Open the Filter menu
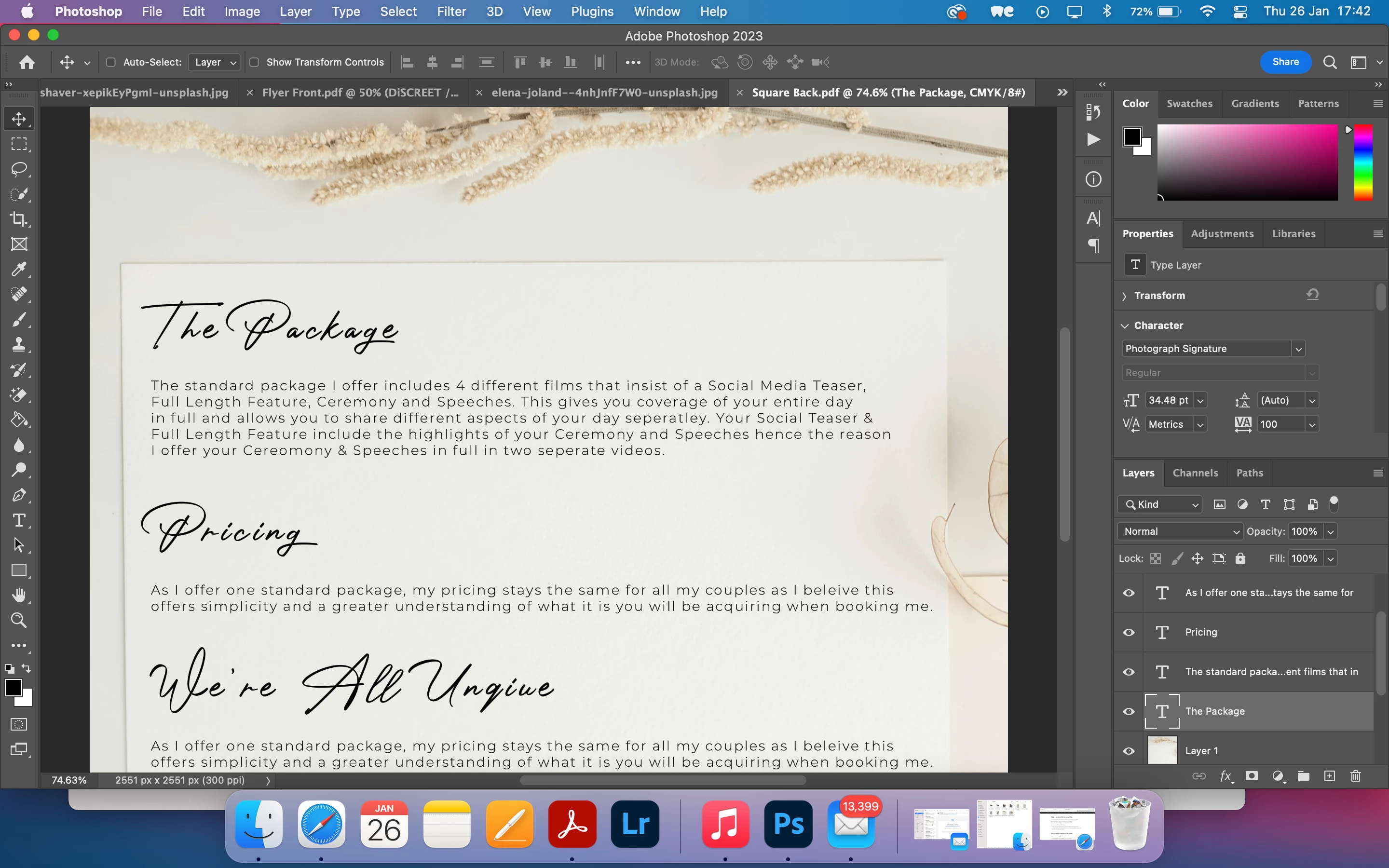1389x868 pixels. pyautogui.click(x=451, y=12)
